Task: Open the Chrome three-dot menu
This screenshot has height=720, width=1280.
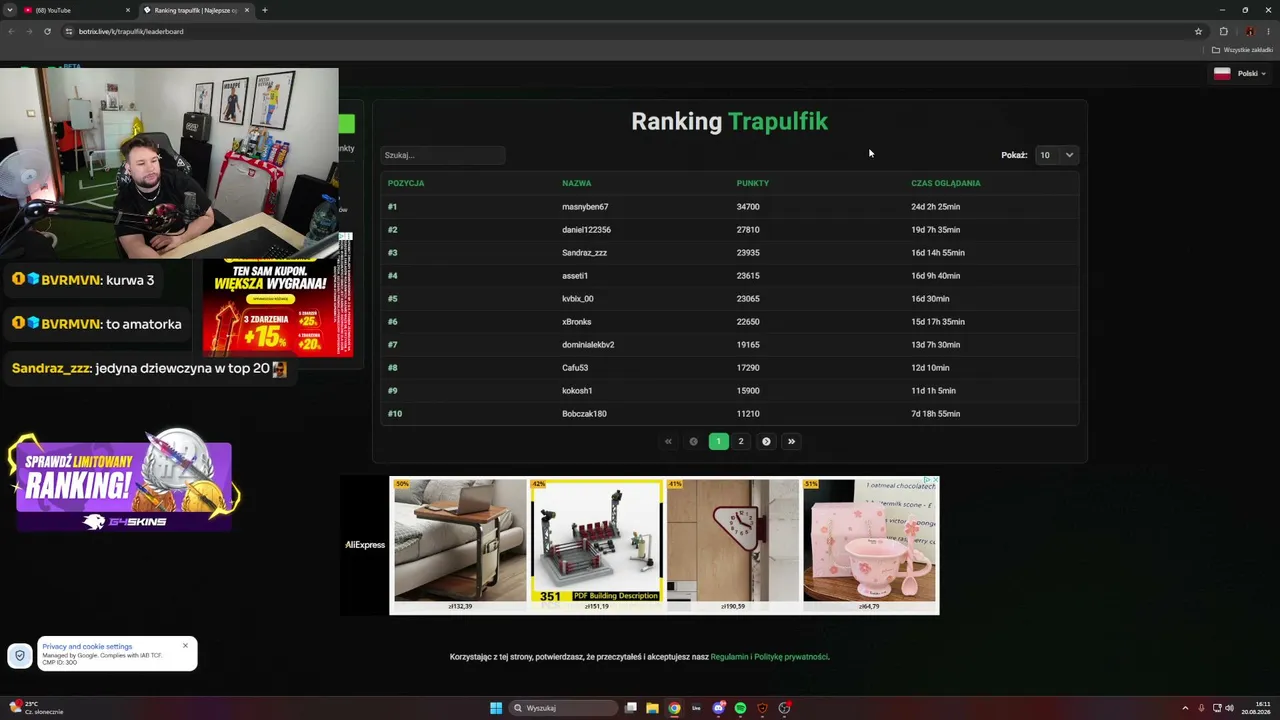Action: (x=1269, y=31)
